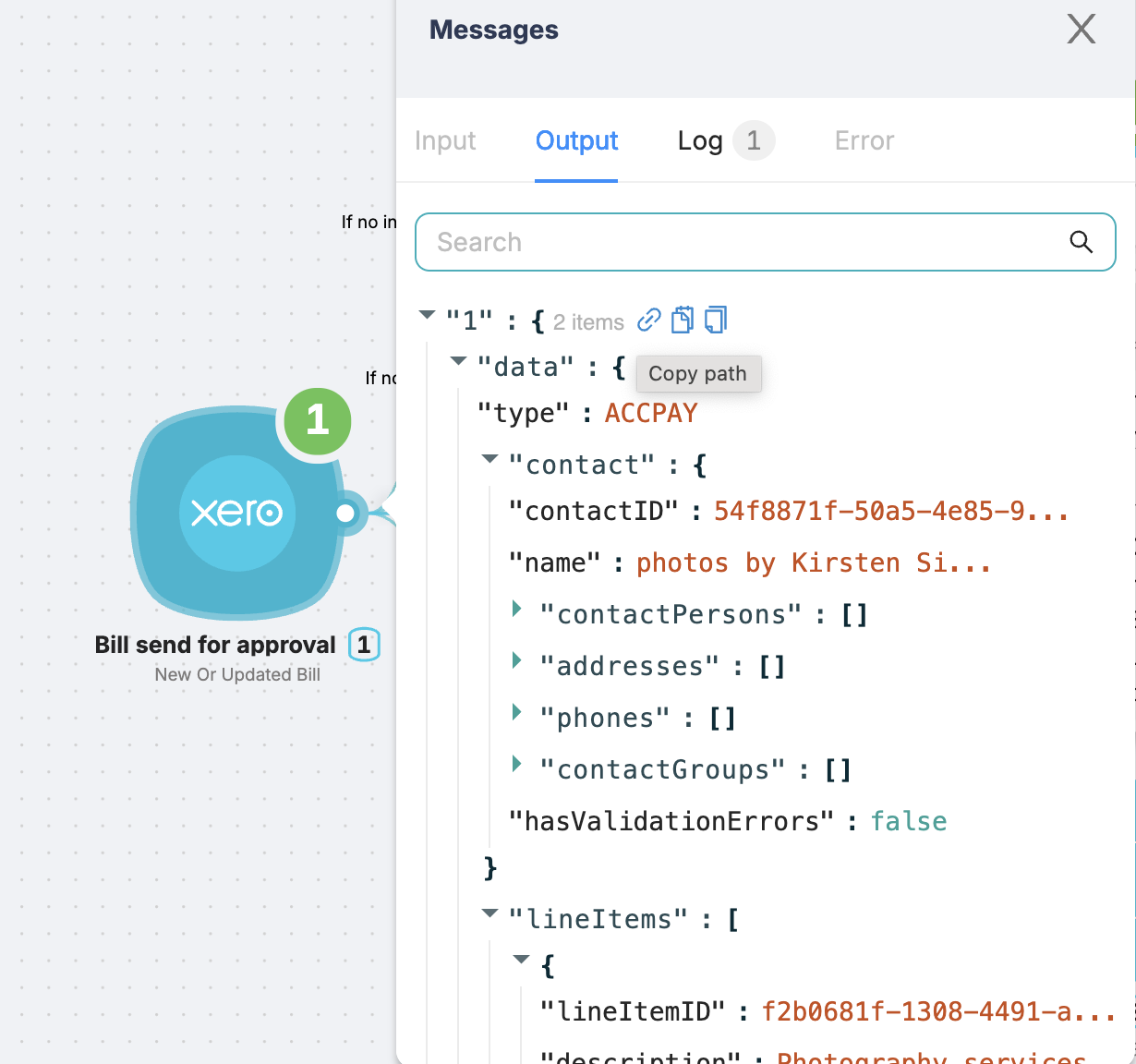Focus the Search input field

click(x=739, y=242)
